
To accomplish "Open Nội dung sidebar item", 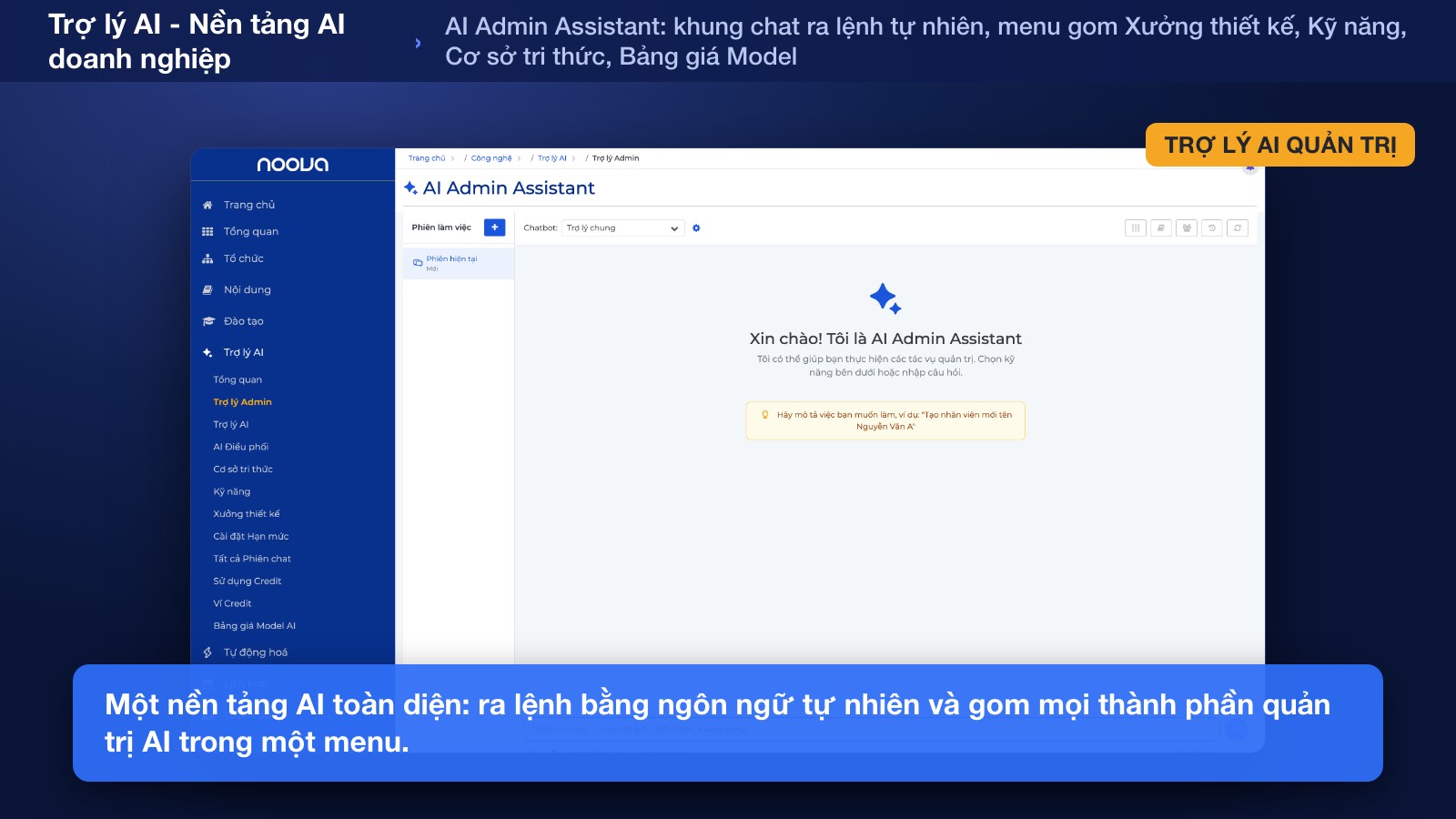I will click(248, 289).
